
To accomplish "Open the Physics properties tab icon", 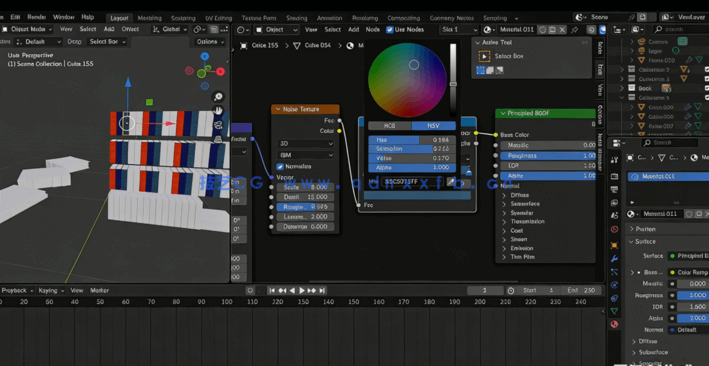I will pyautogui.click(x=614, y=285).
